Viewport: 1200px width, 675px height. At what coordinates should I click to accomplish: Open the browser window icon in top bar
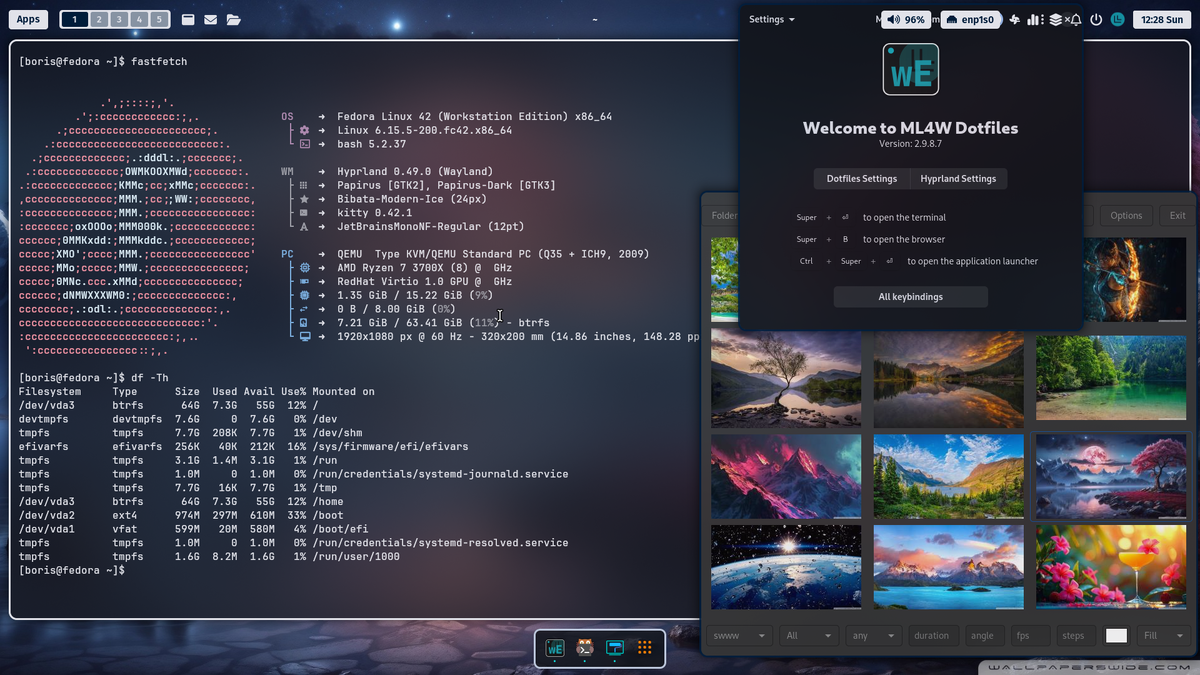(x=188, y=19)
